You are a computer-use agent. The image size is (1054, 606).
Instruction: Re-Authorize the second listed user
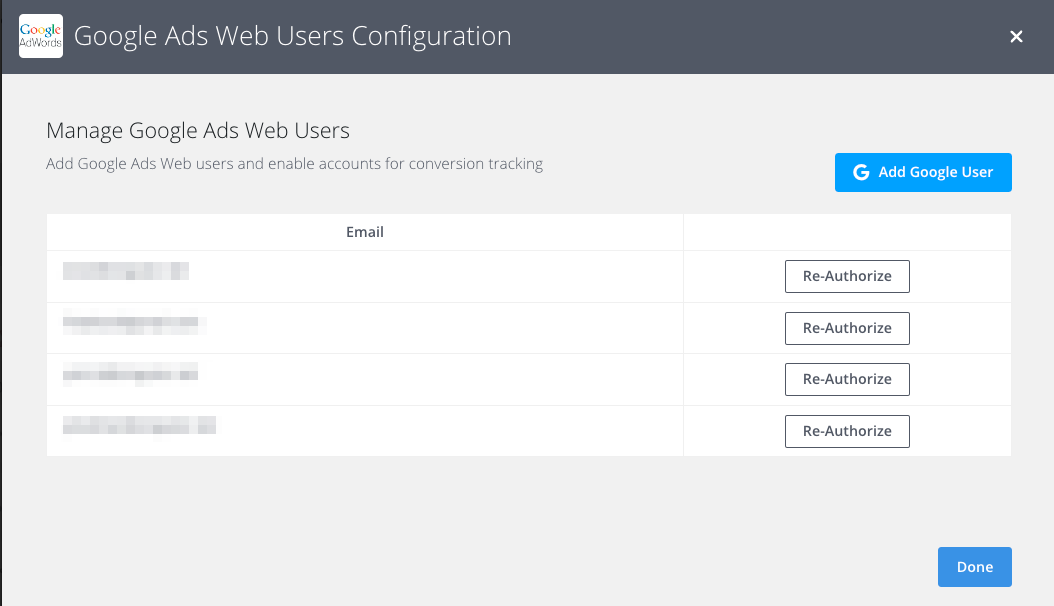click(847, 329)
